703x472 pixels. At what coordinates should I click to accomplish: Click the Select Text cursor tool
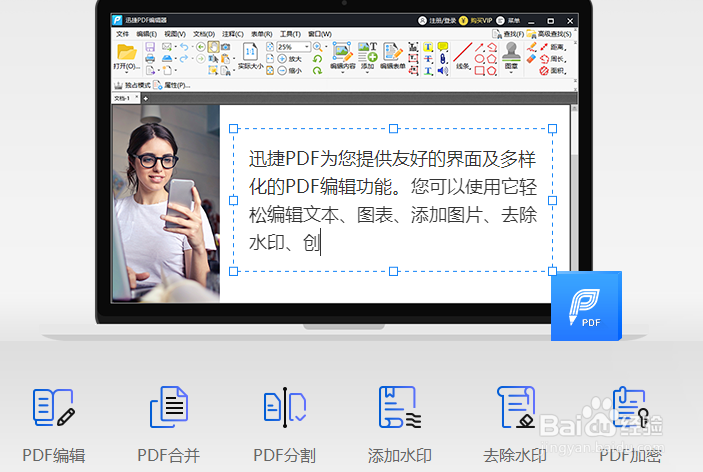(x=213, y=59)
